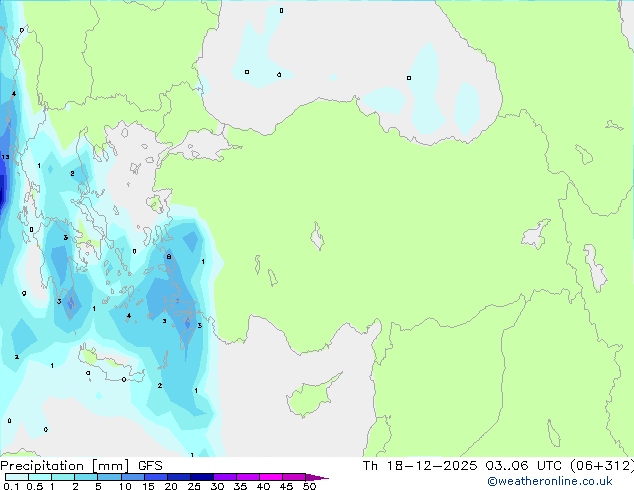Click the "13" precipitation value on the map
Image resolution: width=634 pixels, height=490 pixels.
click(x=5, y=157)
